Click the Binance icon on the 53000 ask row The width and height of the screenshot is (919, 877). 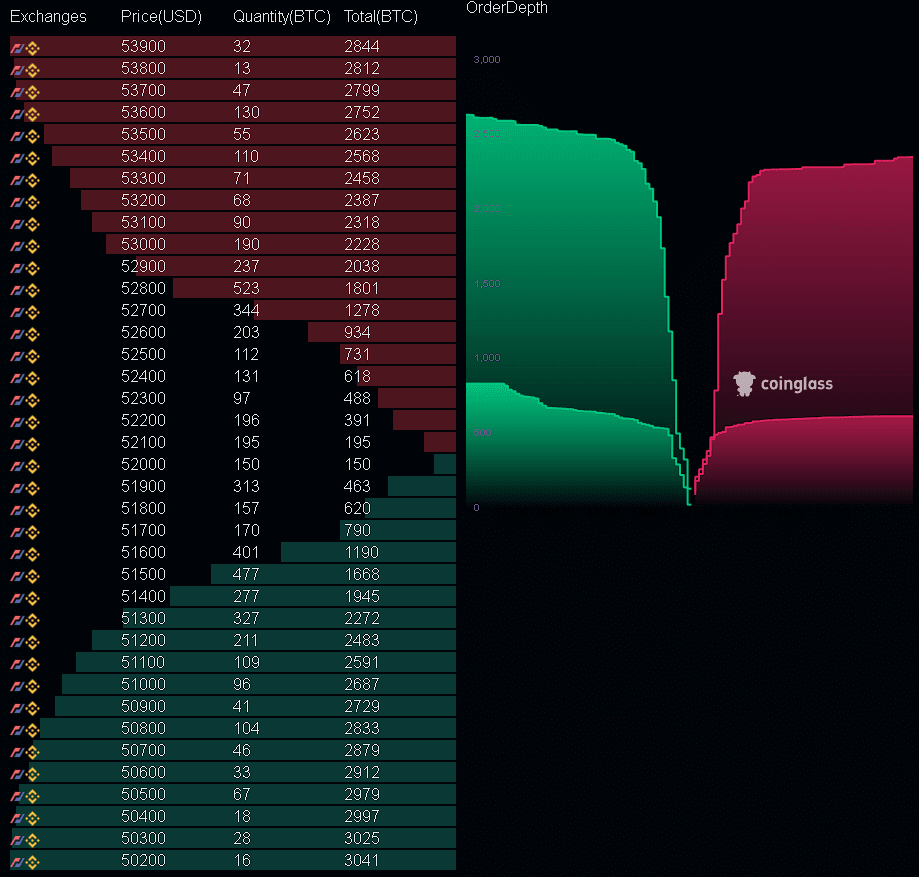coord(32,244)
